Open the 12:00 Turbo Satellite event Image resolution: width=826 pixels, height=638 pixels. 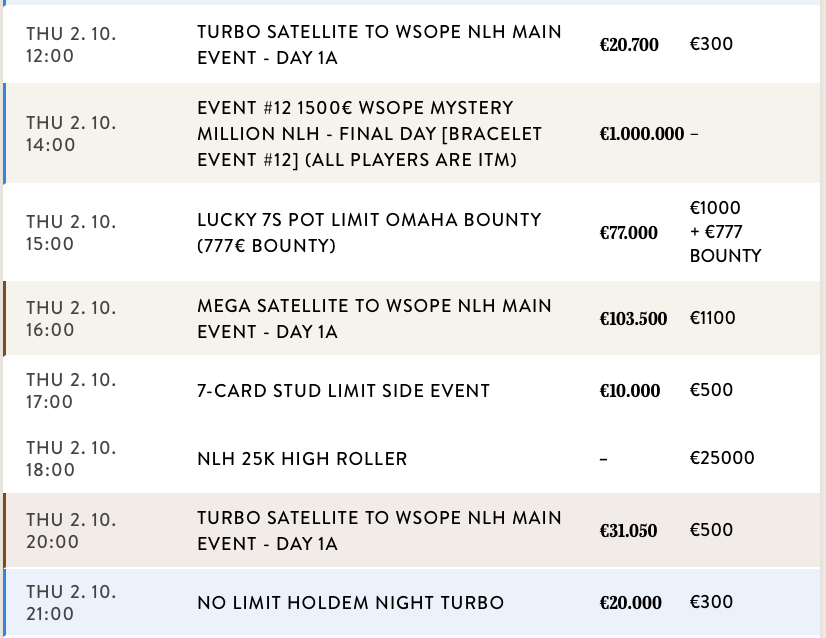(x=379, y=45)
